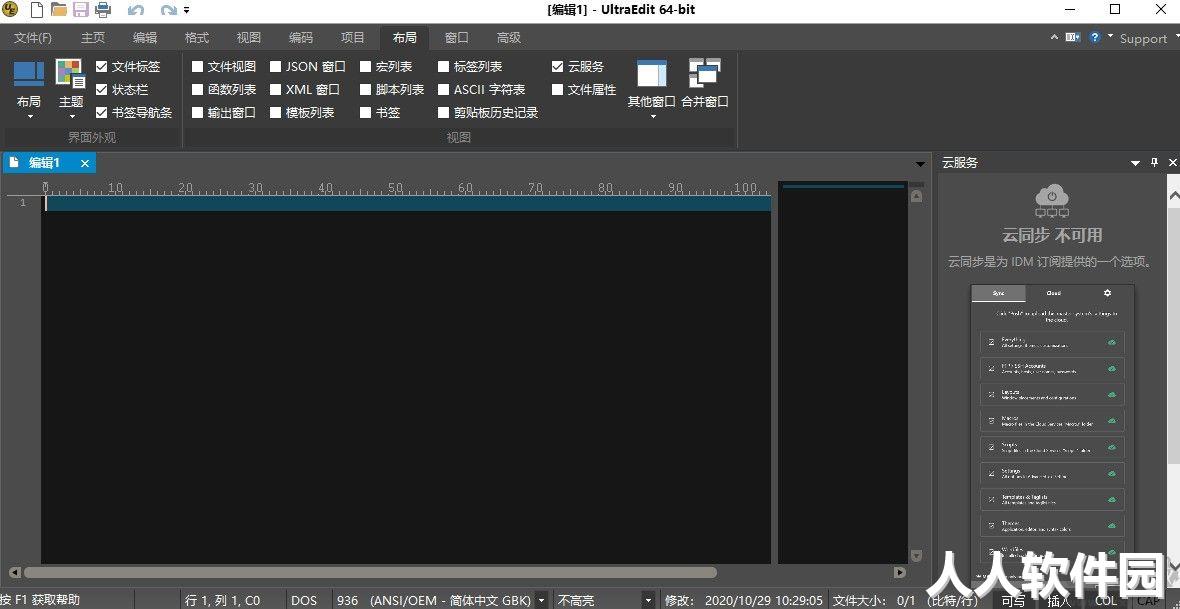Image resolution: width=1180 pixels, height=609 pixels.
Task: Click the DOS line ending indicator
Action: [304, 601]
